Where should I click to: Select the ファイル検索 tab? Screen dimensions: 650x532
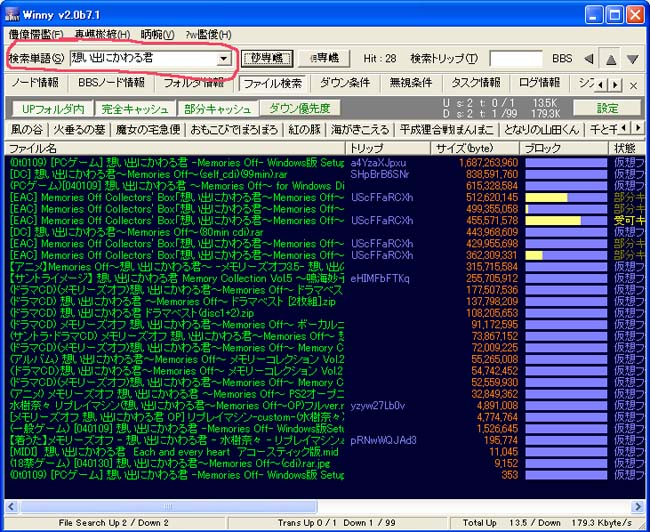coord(272,83)
